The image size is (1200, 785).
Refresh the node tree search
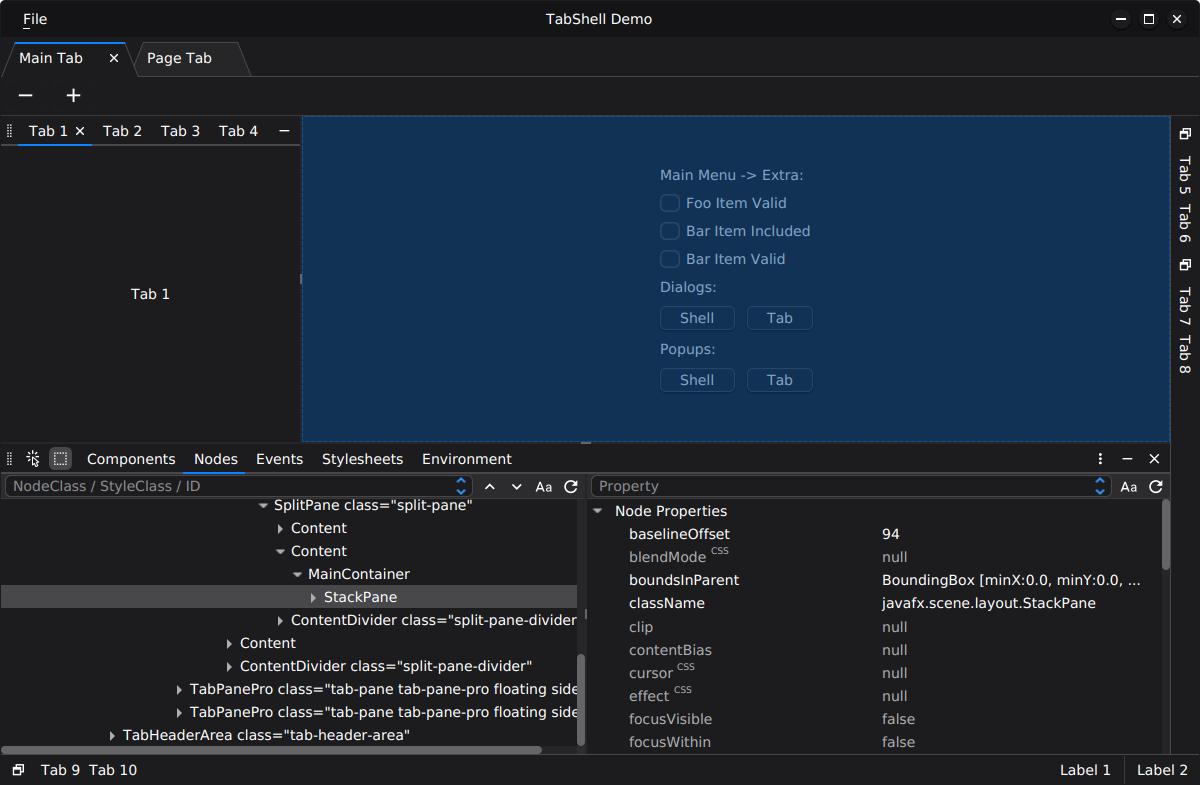[571, 487]
